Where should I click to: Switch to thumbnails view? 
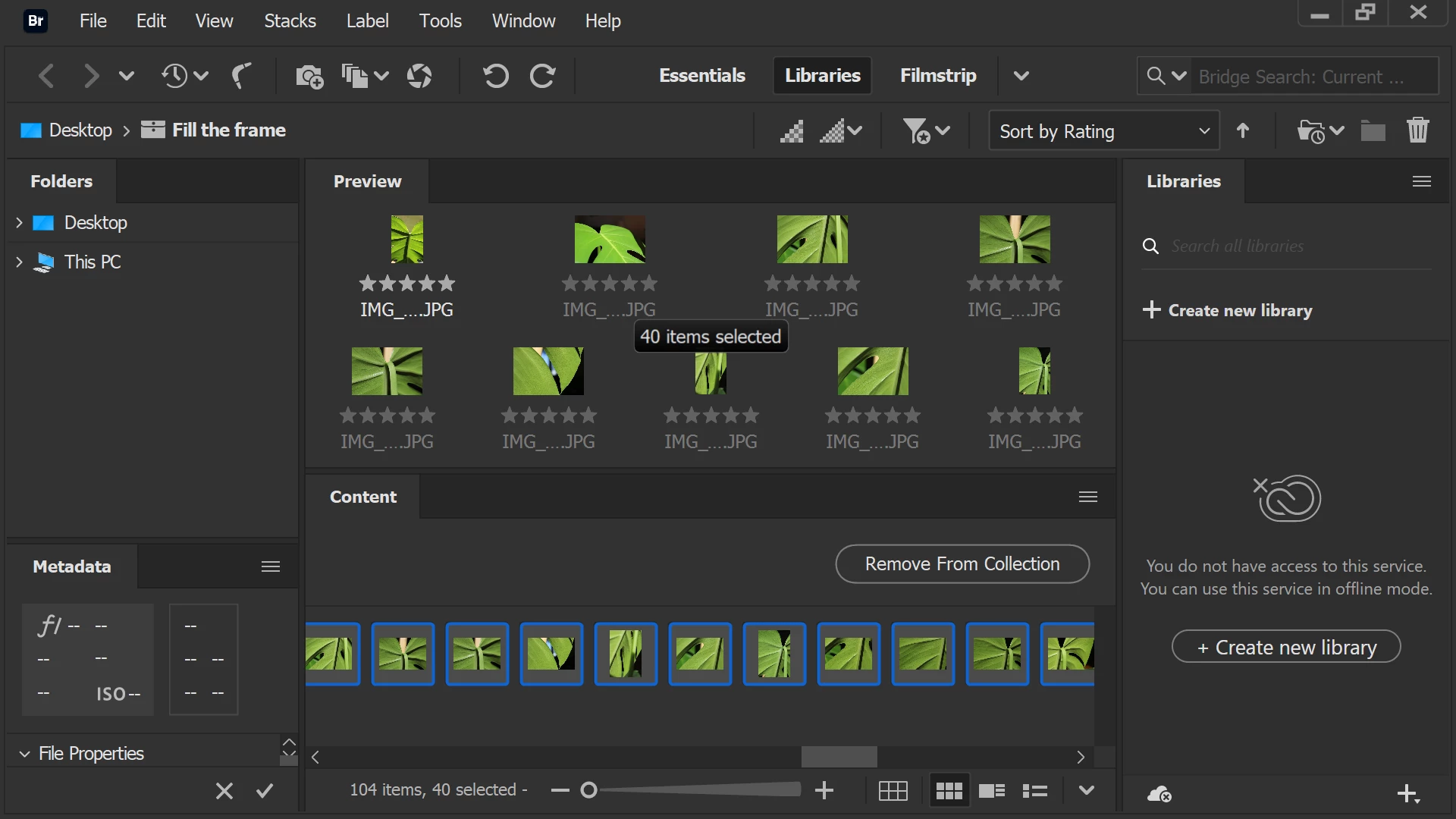coord(949,791)
